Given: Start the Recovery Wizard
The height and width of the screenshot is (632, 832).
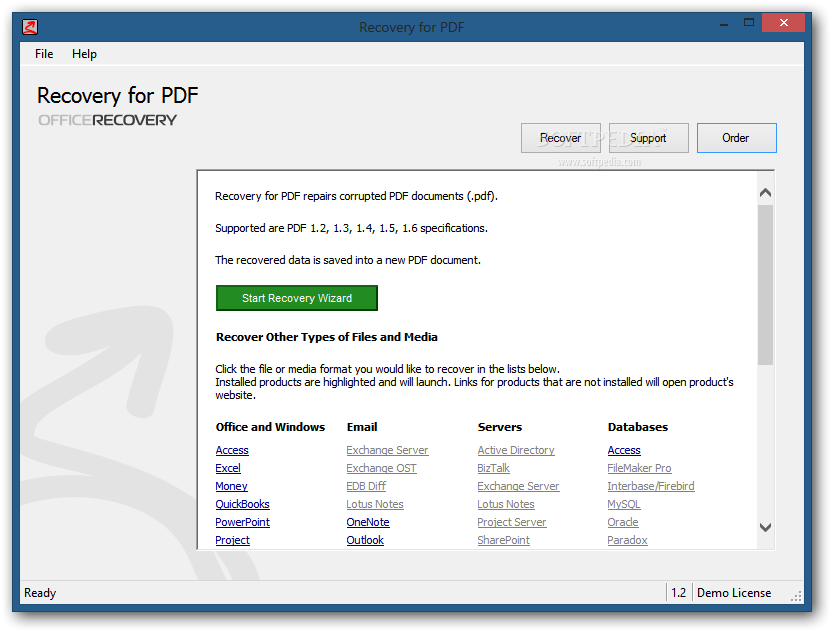Looking at the screenshot, I should (x=297, y=298).
